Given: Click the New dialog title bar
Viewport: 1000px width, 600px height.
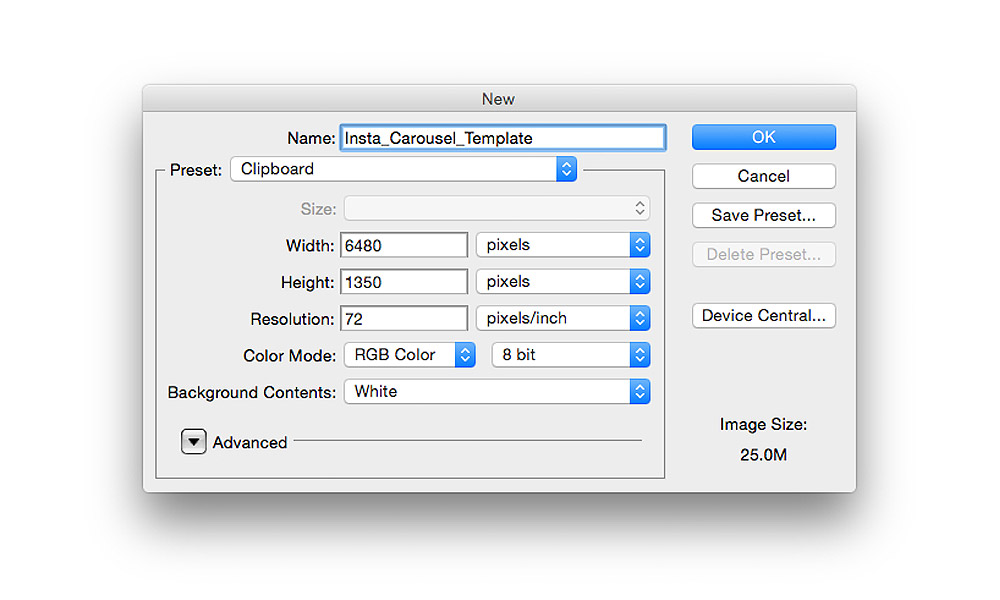Looking at the screenshot, I should [x=498, y=98].
